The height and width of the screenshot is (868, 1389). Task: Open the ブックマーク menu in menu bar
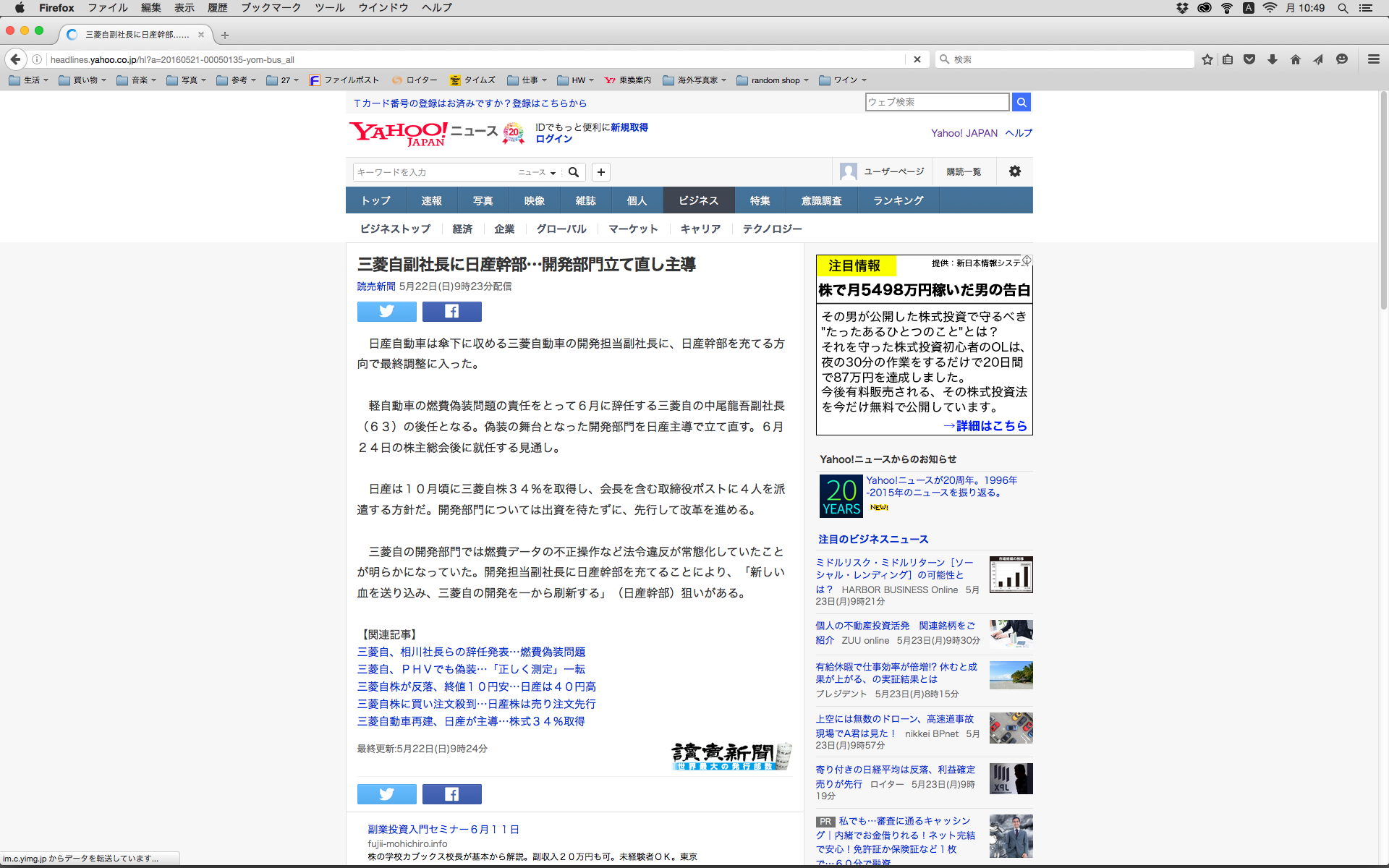pos(271,8)
